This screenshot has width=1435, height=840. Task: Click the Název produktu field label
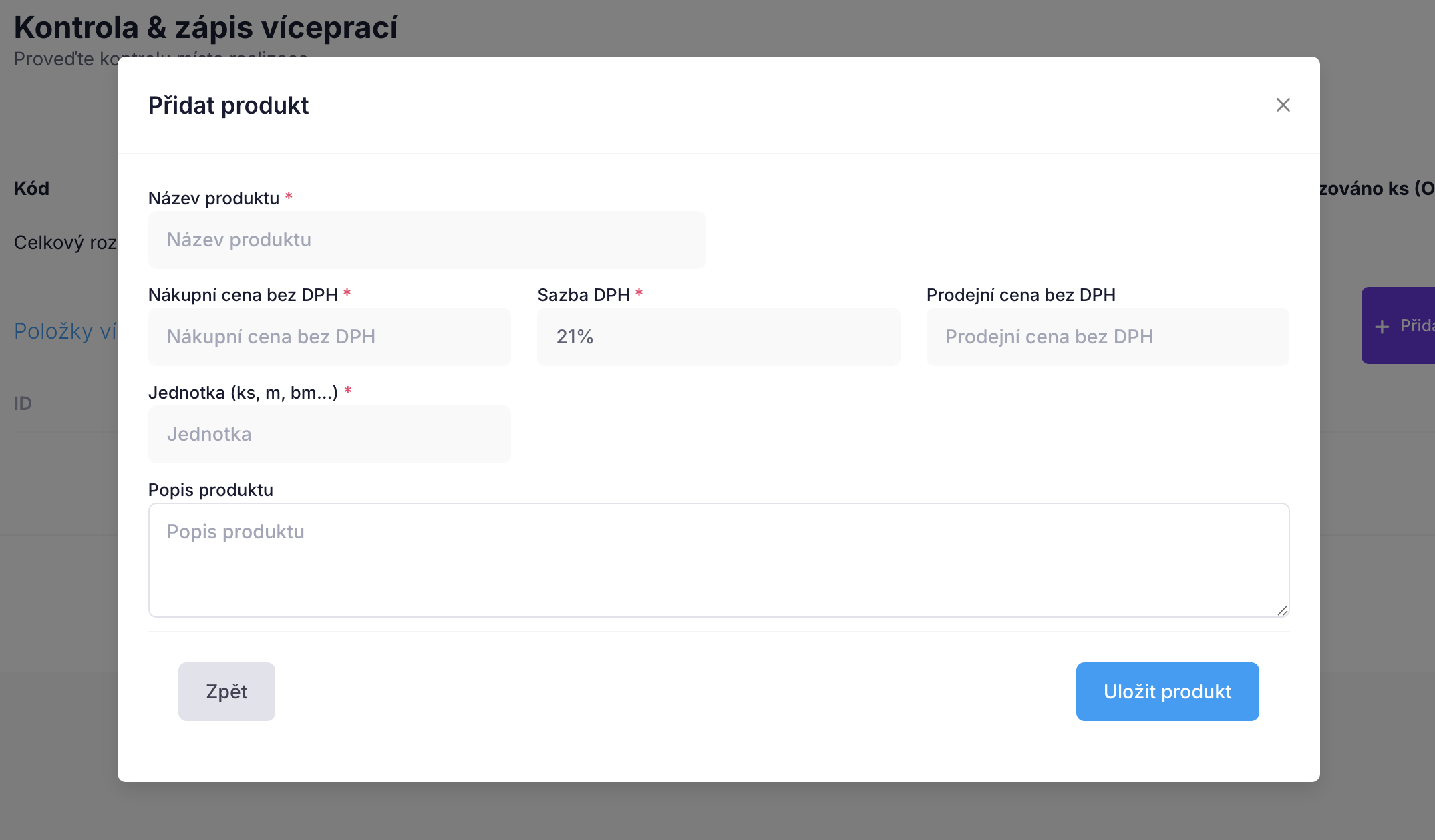click(x=214, y=198)
